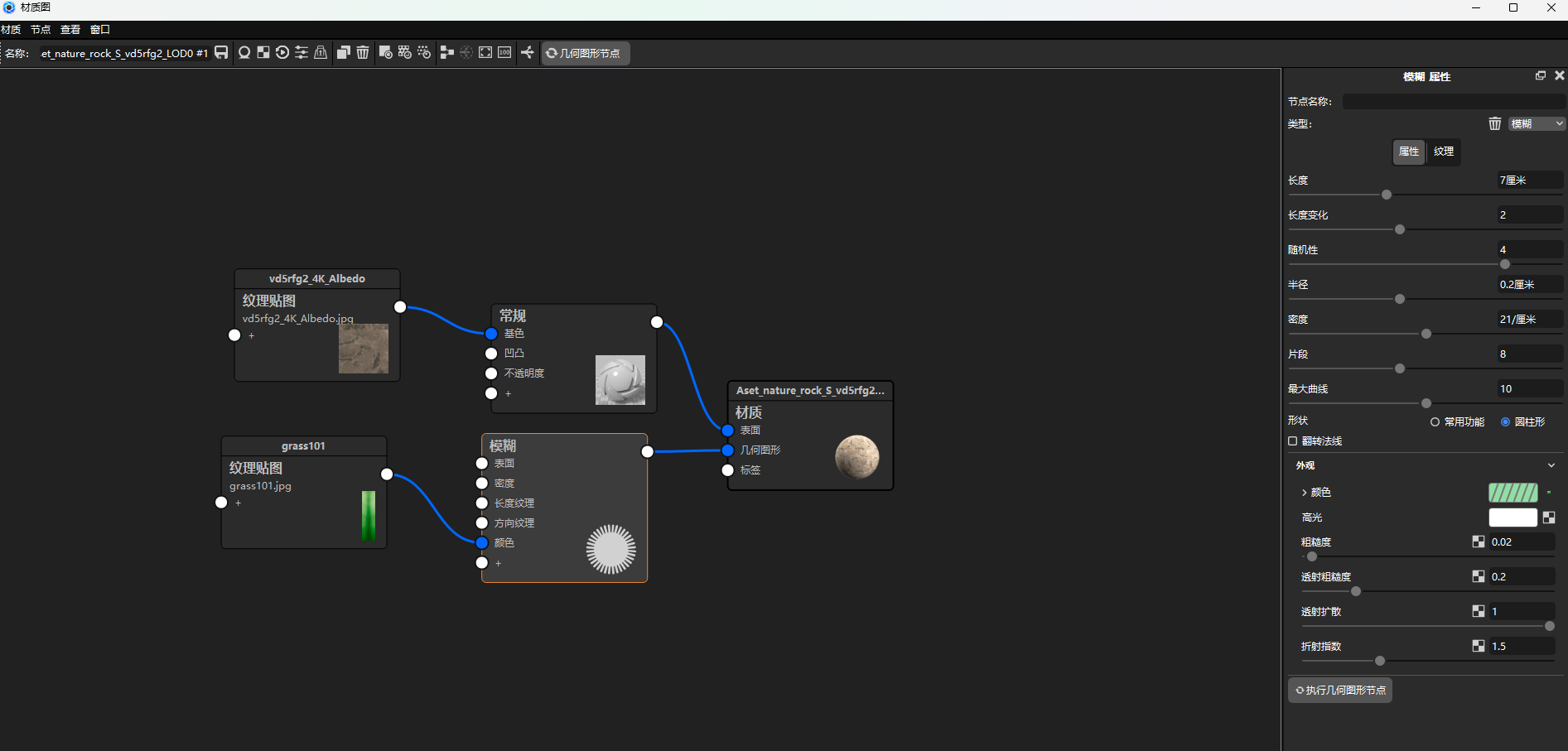Click the trash delete icon in toolbar
This screenshot has height=751, width=1568.
(363, 52)
